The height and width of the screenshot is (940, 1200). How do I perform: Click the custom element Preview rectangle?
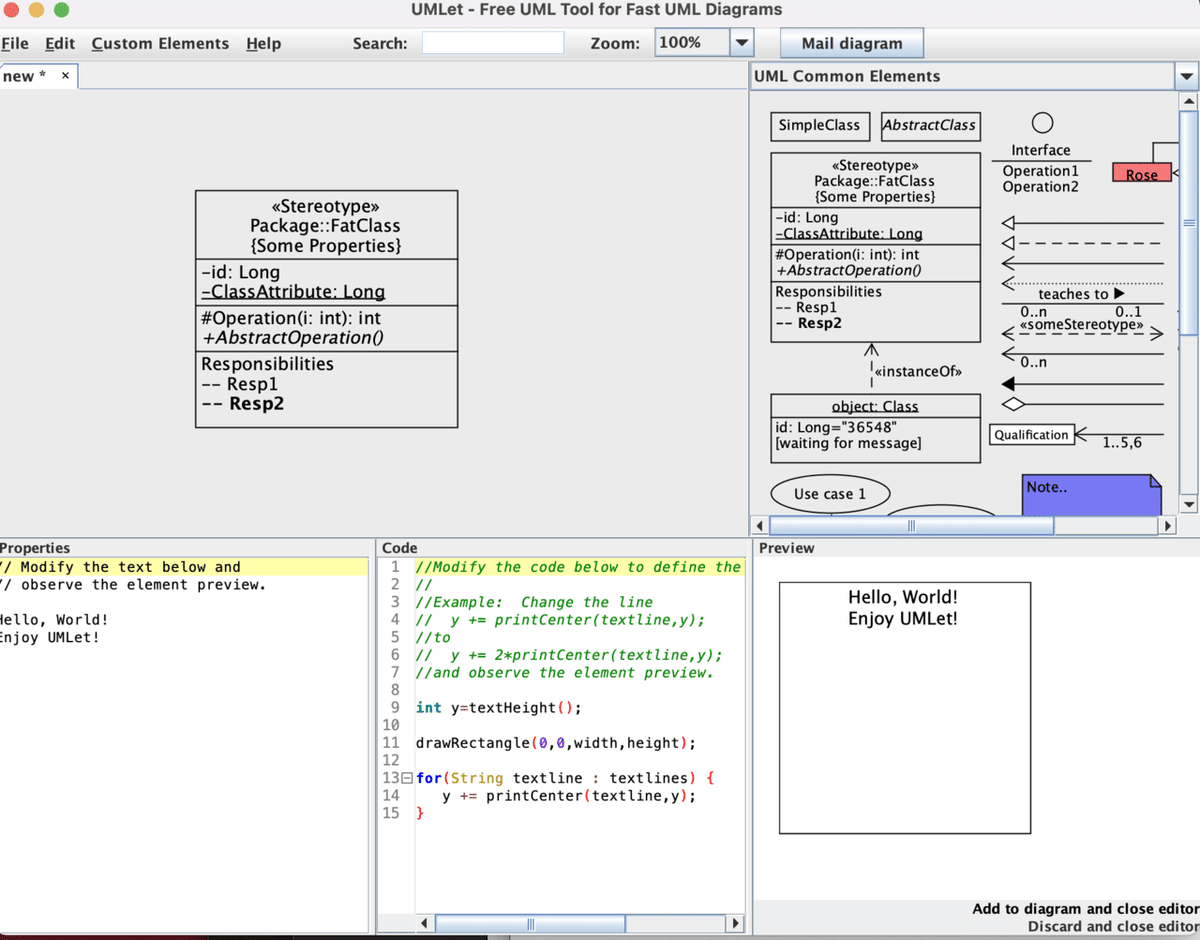coord(904,707)
